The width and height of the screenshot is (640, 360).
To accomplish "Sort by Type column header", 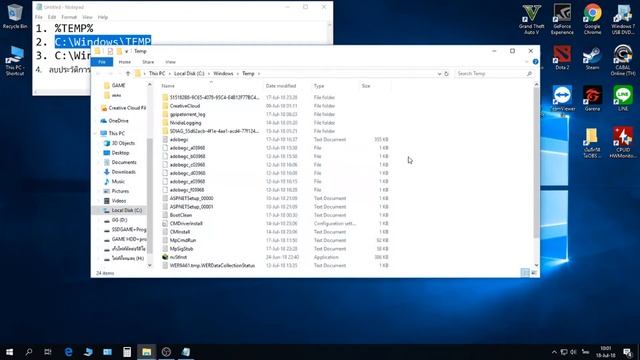I will pyautogui.click(x=335, y=86).
